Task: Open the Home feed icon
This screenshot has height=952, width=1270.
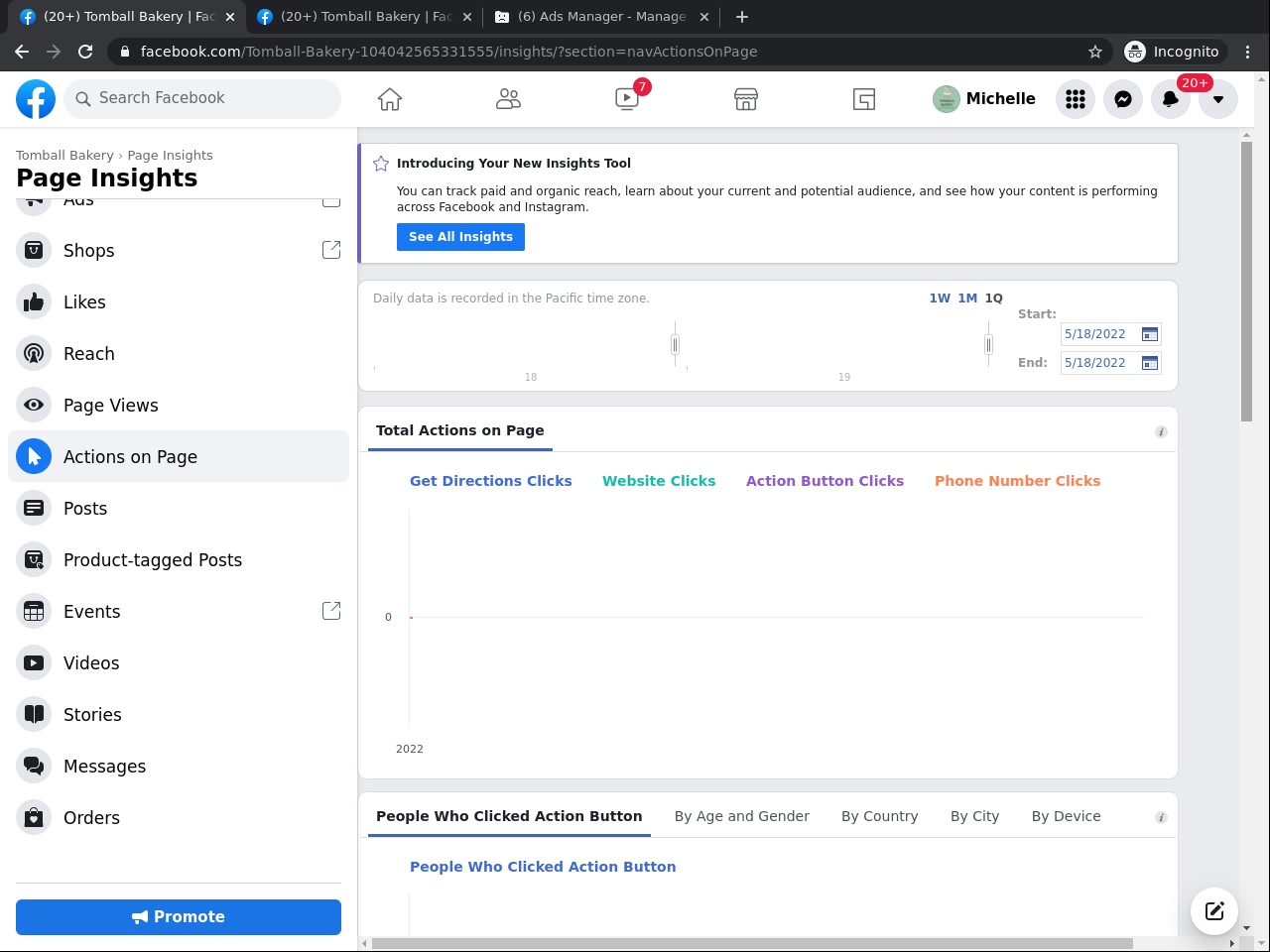Action: [390, 99]
